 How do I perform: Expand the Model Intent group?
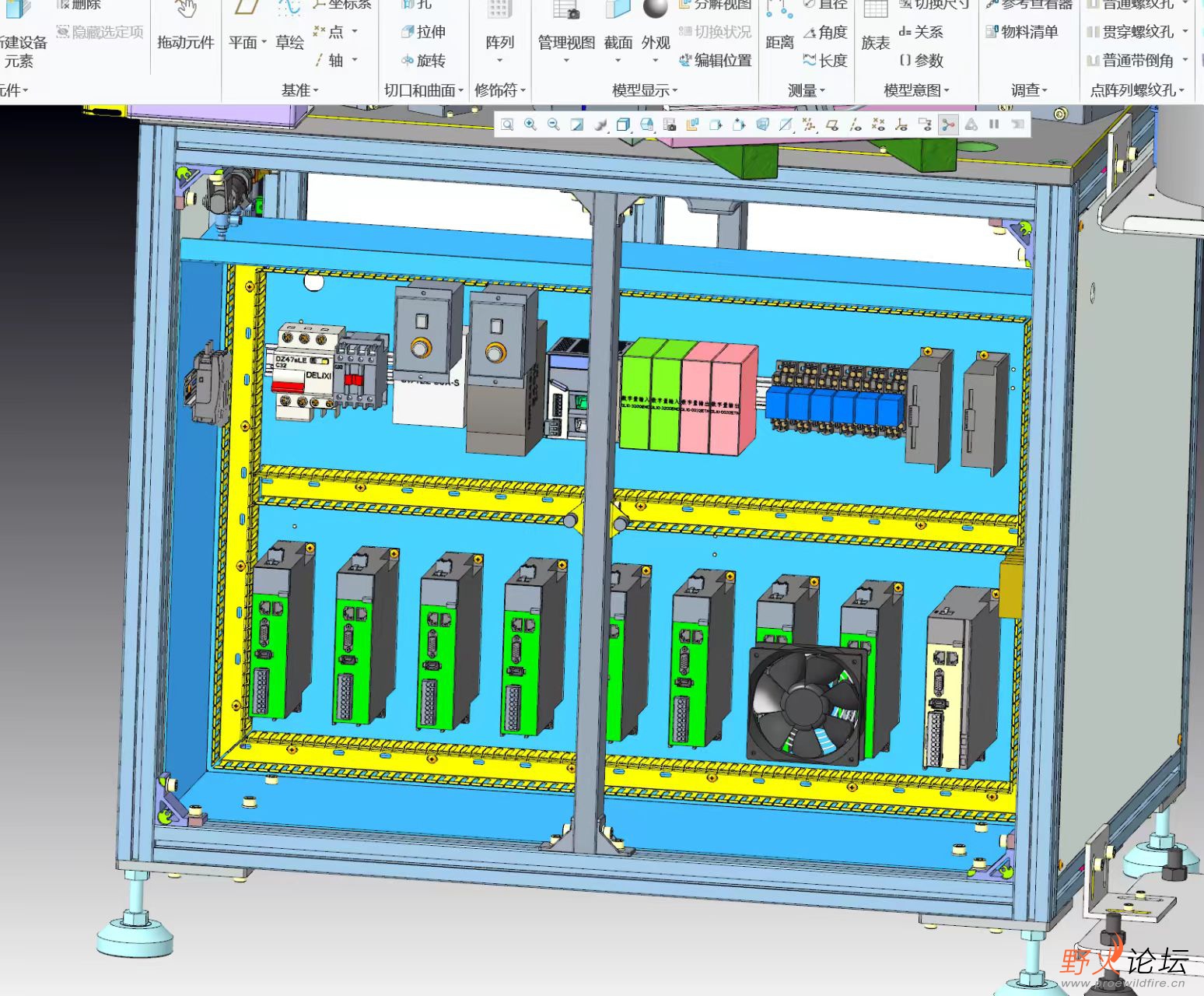[x=916, y=90]
